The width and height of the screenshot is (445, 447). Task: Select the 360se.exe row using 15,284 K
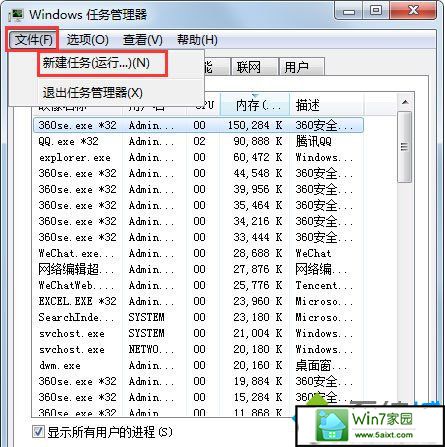coord(198,397)
